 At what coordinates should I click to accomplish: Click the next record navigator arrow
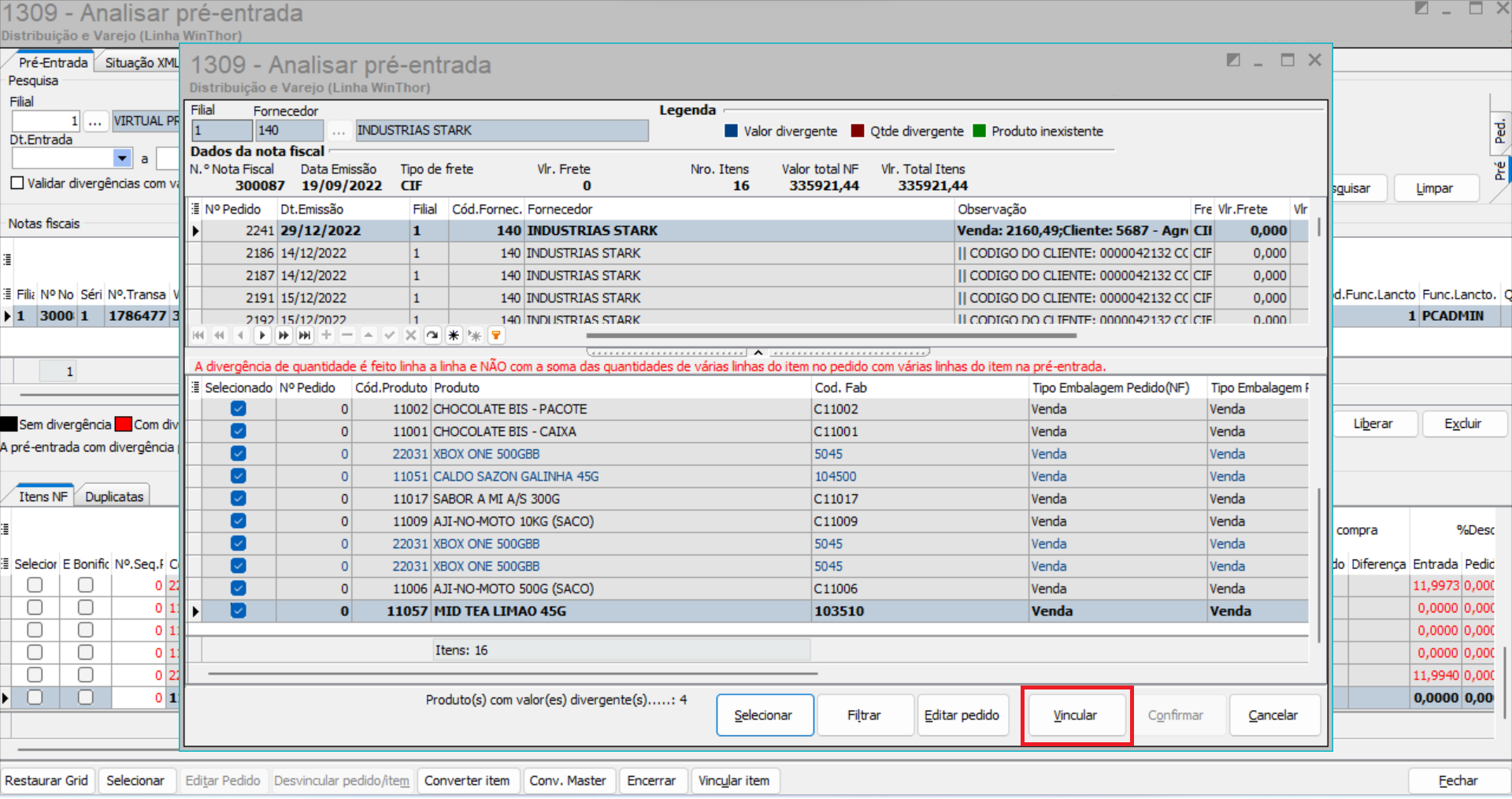pyautogui.click(x=262, y=336)
